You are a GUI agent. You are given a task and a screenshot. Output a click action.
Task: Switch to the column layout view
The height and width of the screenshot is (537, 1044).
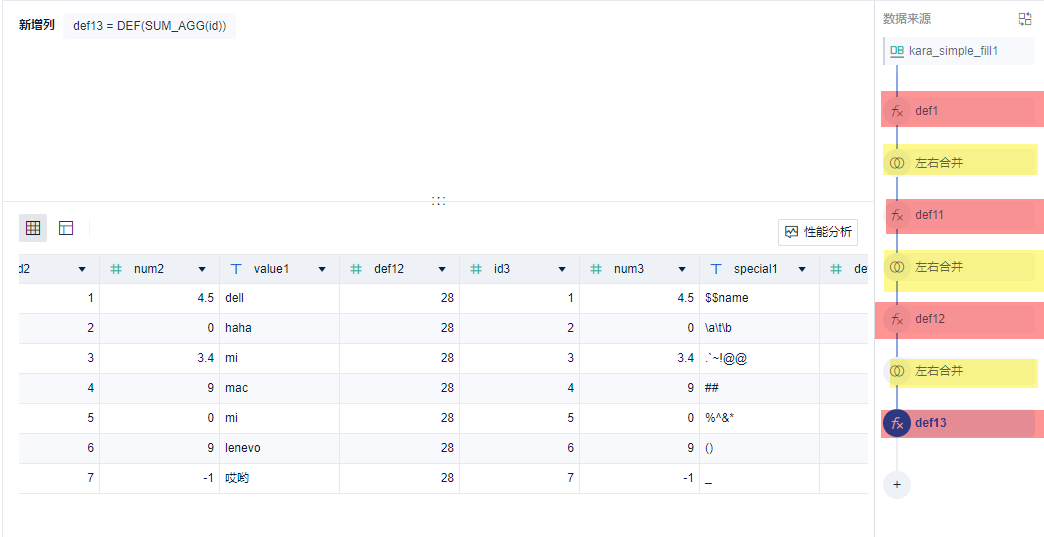66,228
